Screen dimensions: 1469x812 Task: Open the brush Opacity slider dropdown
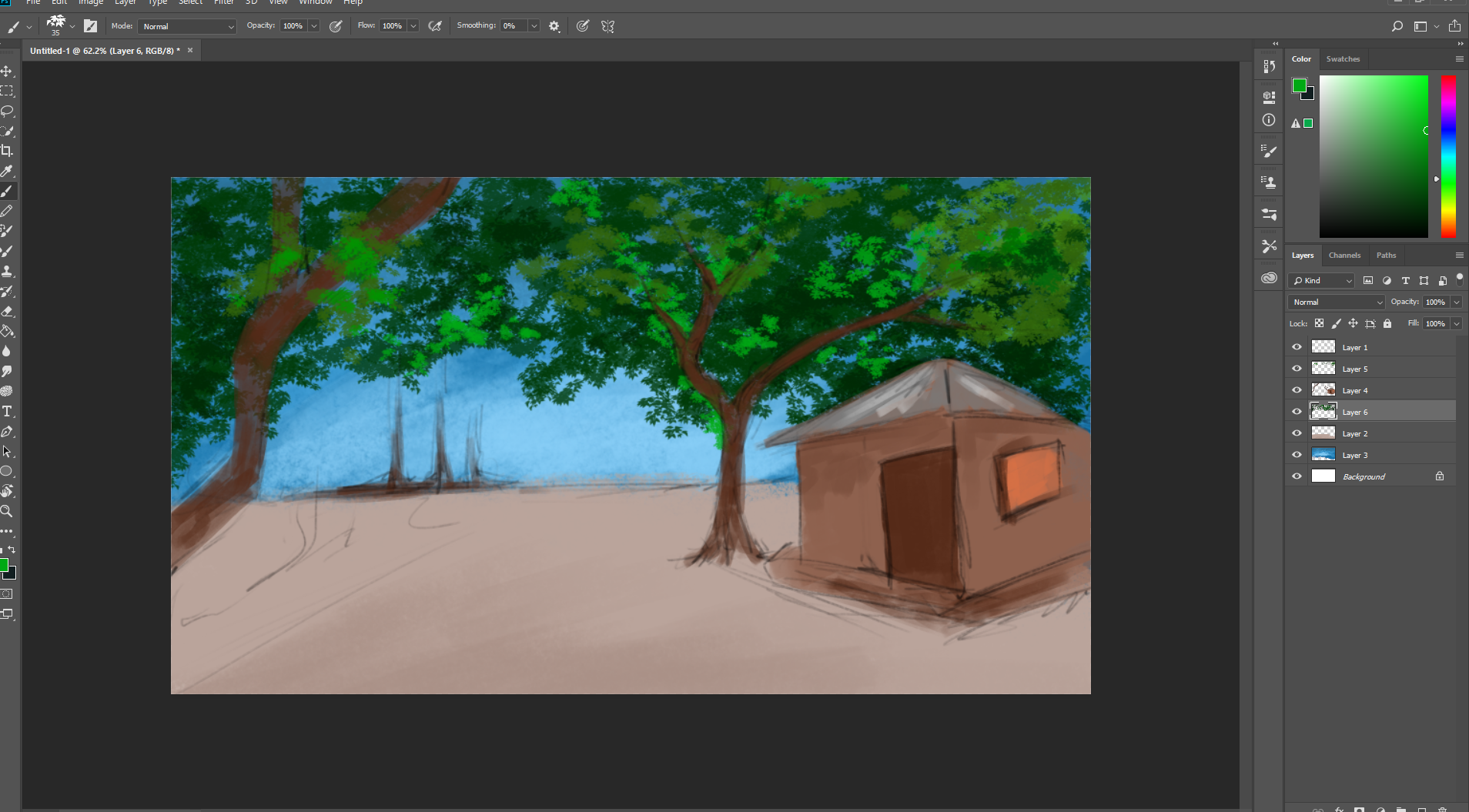click(314, 26)
